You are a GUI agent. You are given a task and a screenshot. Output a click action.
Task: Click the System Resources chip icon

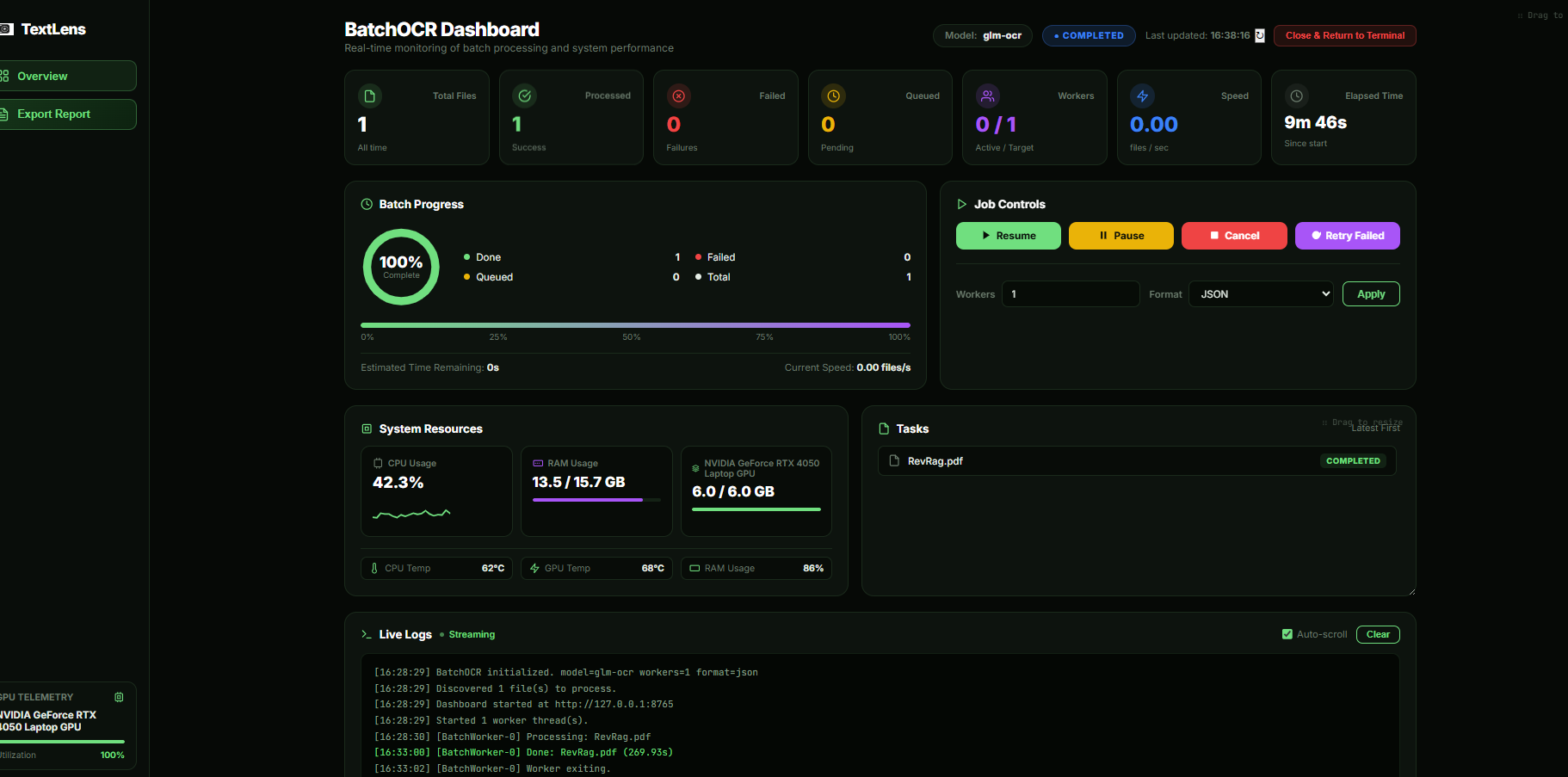(367, 429)
